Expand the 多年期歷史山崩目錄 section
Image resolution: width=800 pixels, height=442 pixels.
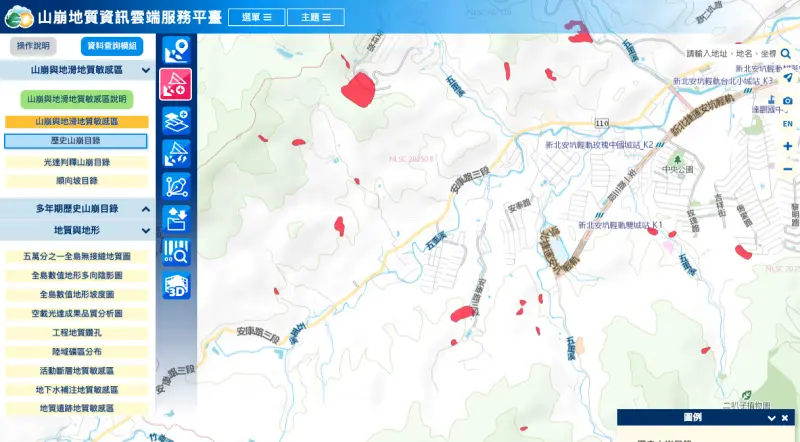pyautogui.click(x=146, y=209)
